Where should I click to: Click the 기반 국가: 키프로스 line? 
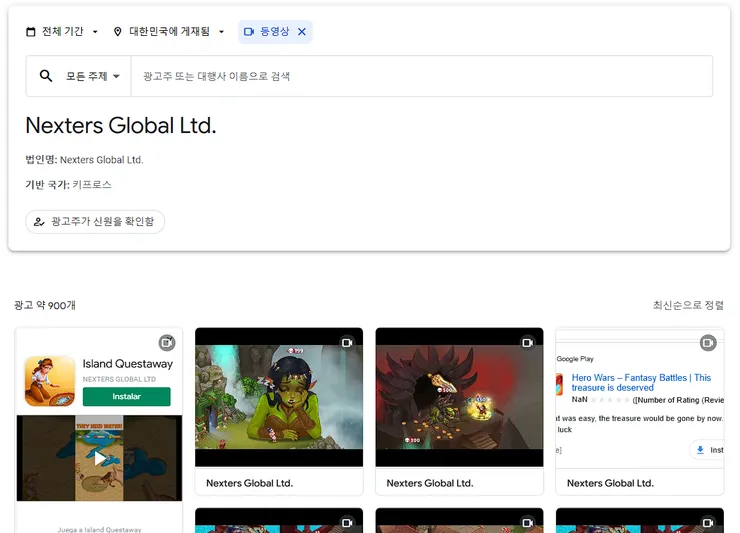pyautogui.click(x=68, y=185)
